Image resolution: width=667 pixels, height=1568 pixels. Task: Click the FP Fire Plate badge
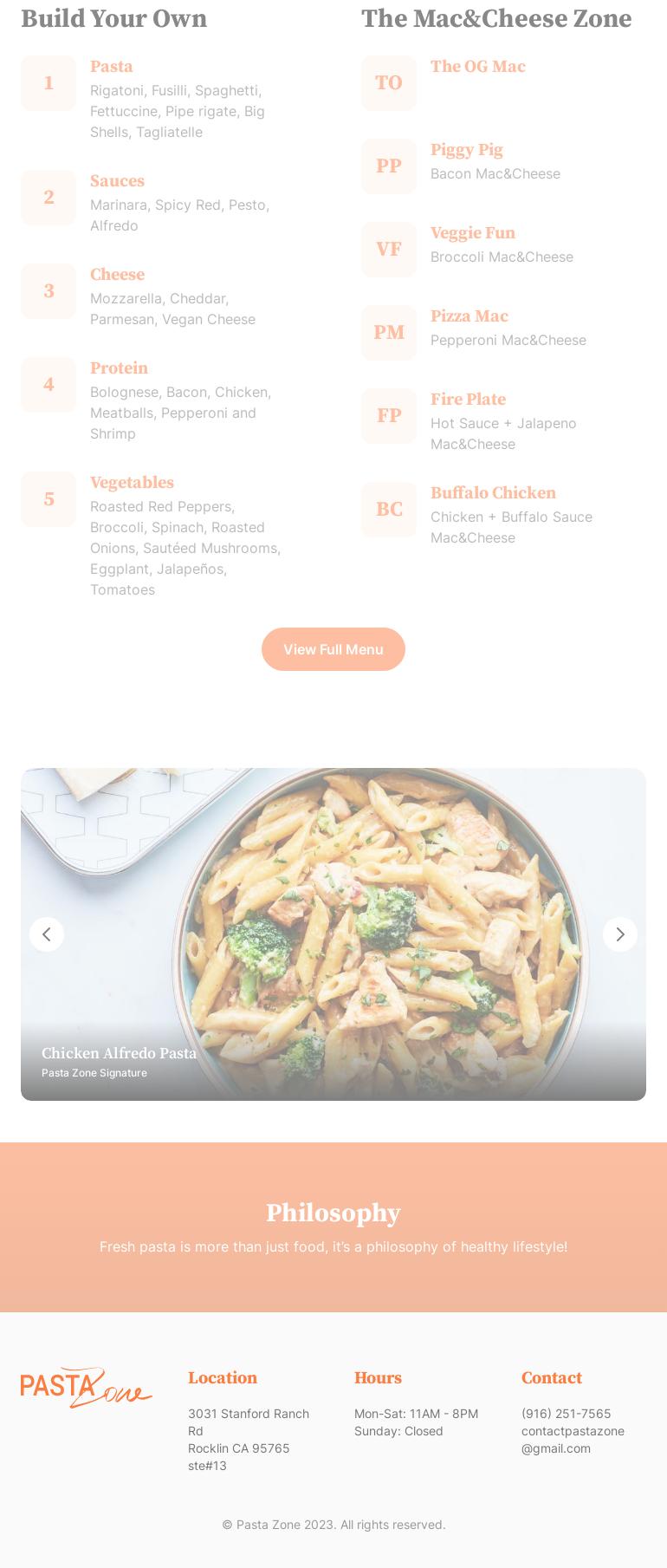coord(389,416)
